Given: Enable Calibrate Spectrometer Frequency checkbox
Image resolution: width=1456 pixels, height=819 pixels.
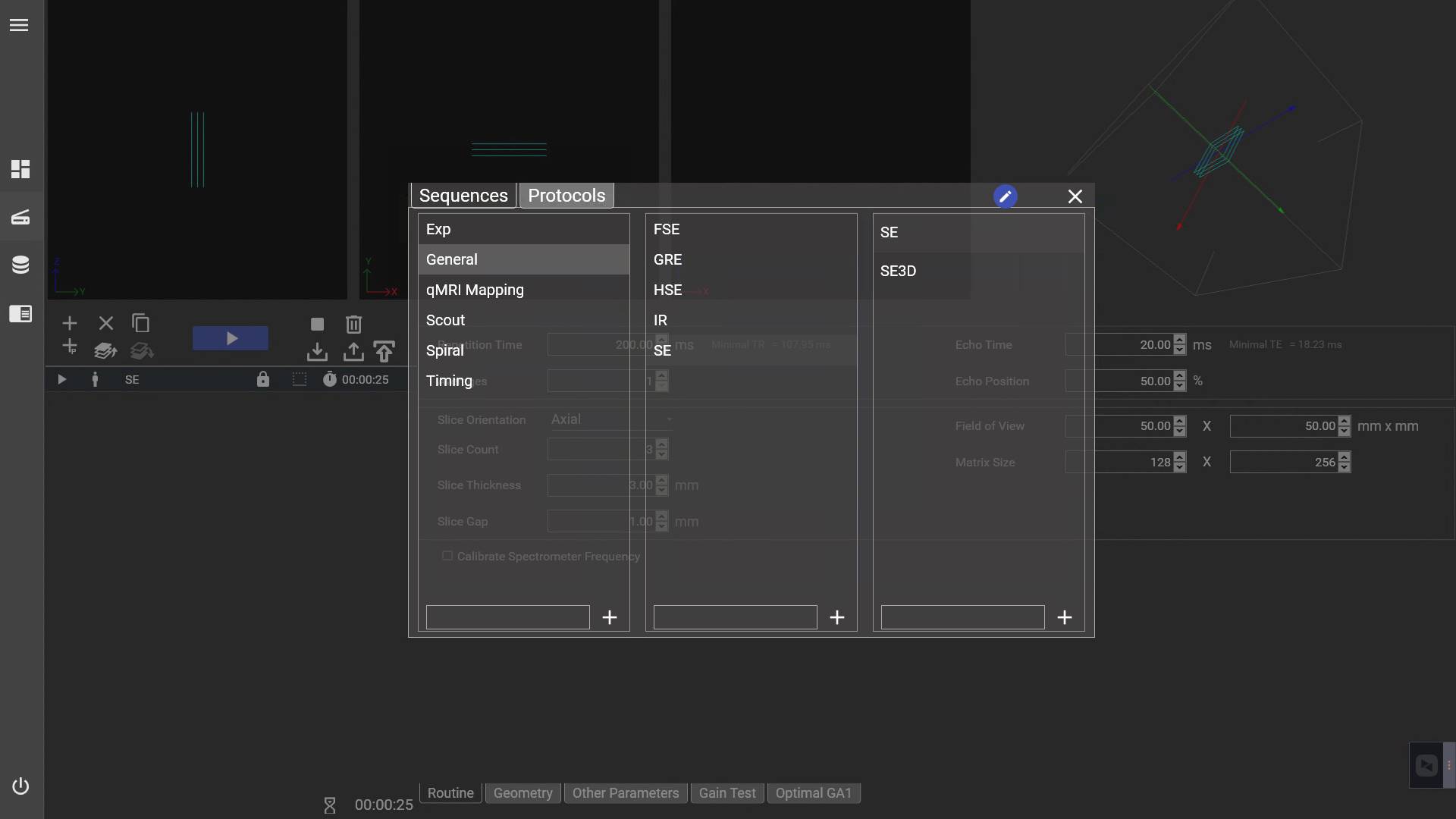Looking at the screenshot, I should (447, 556).
